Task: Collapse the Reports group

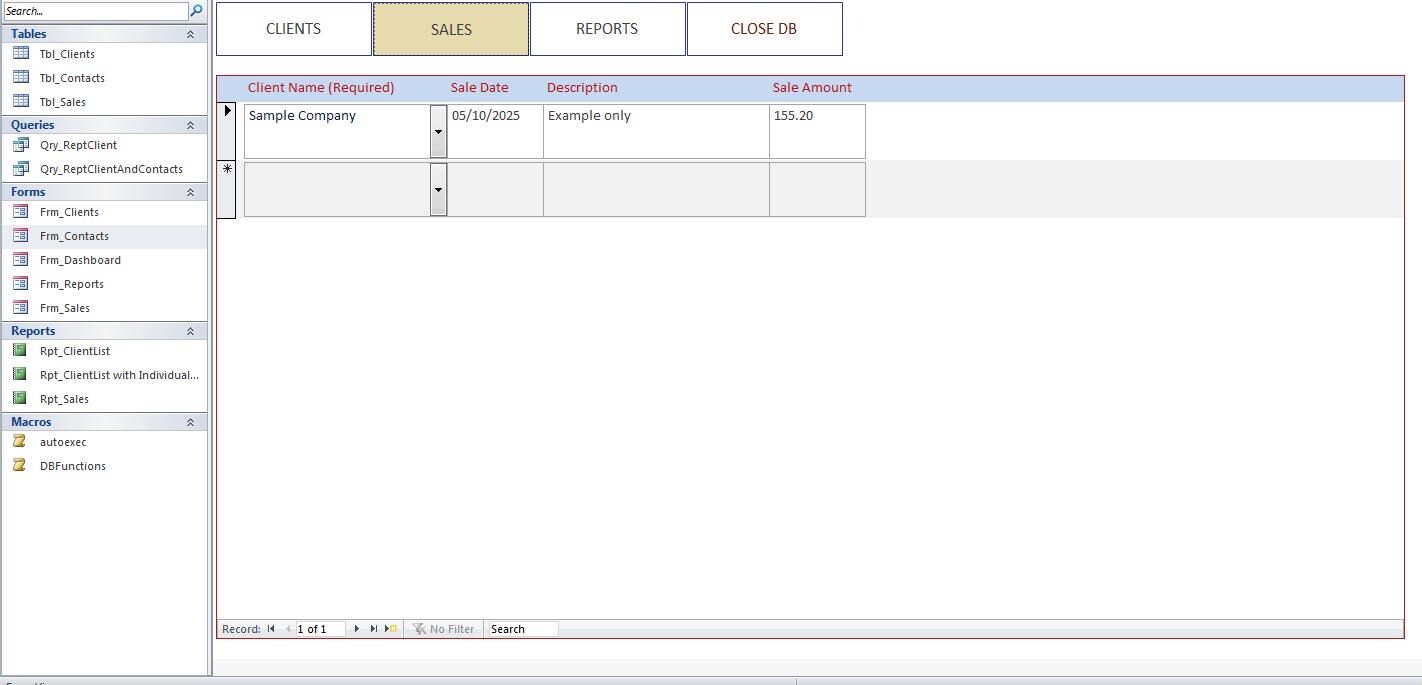Action: 190,331
